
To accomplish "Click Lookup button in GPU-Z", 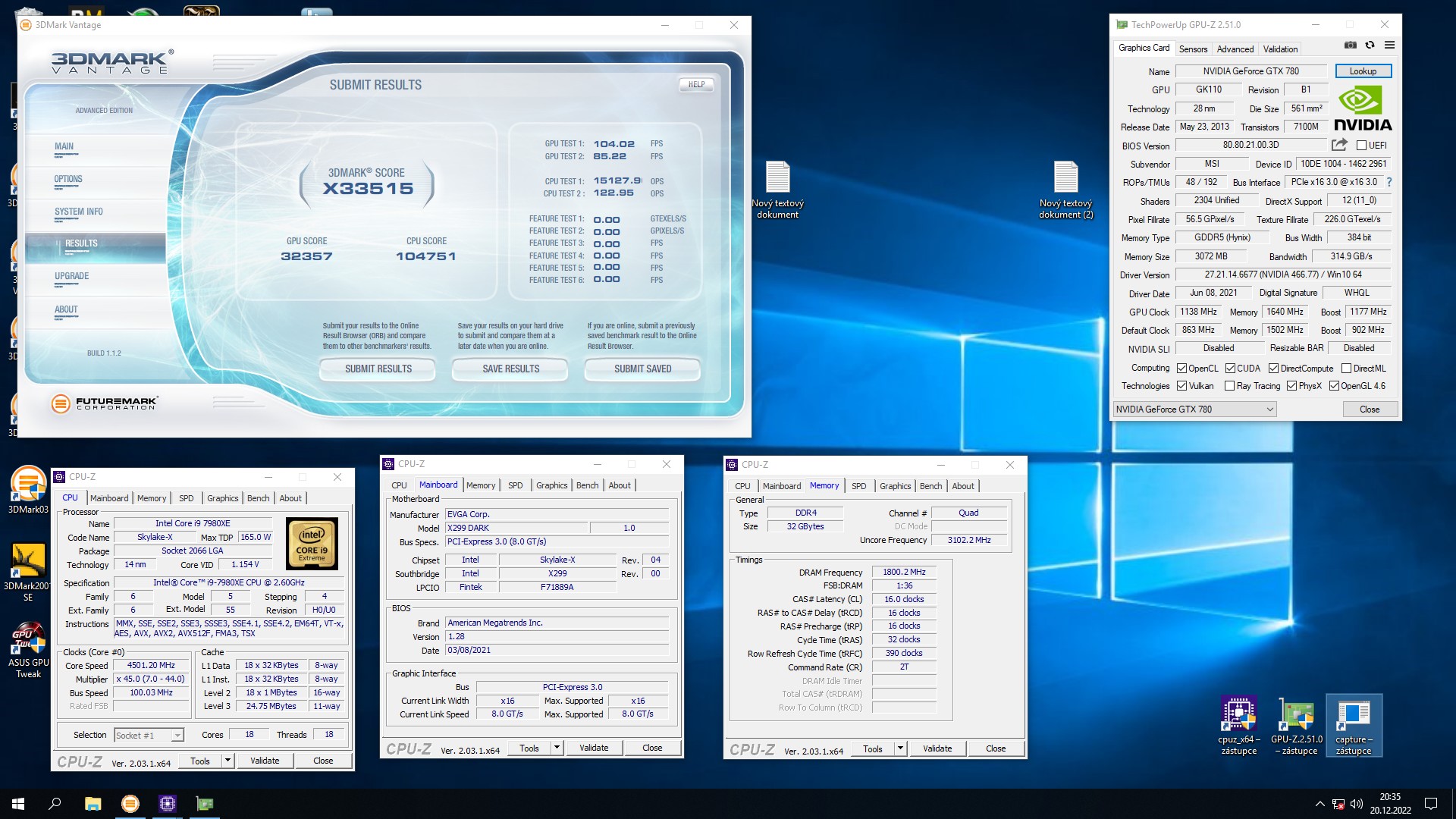I will (1363, 71).
